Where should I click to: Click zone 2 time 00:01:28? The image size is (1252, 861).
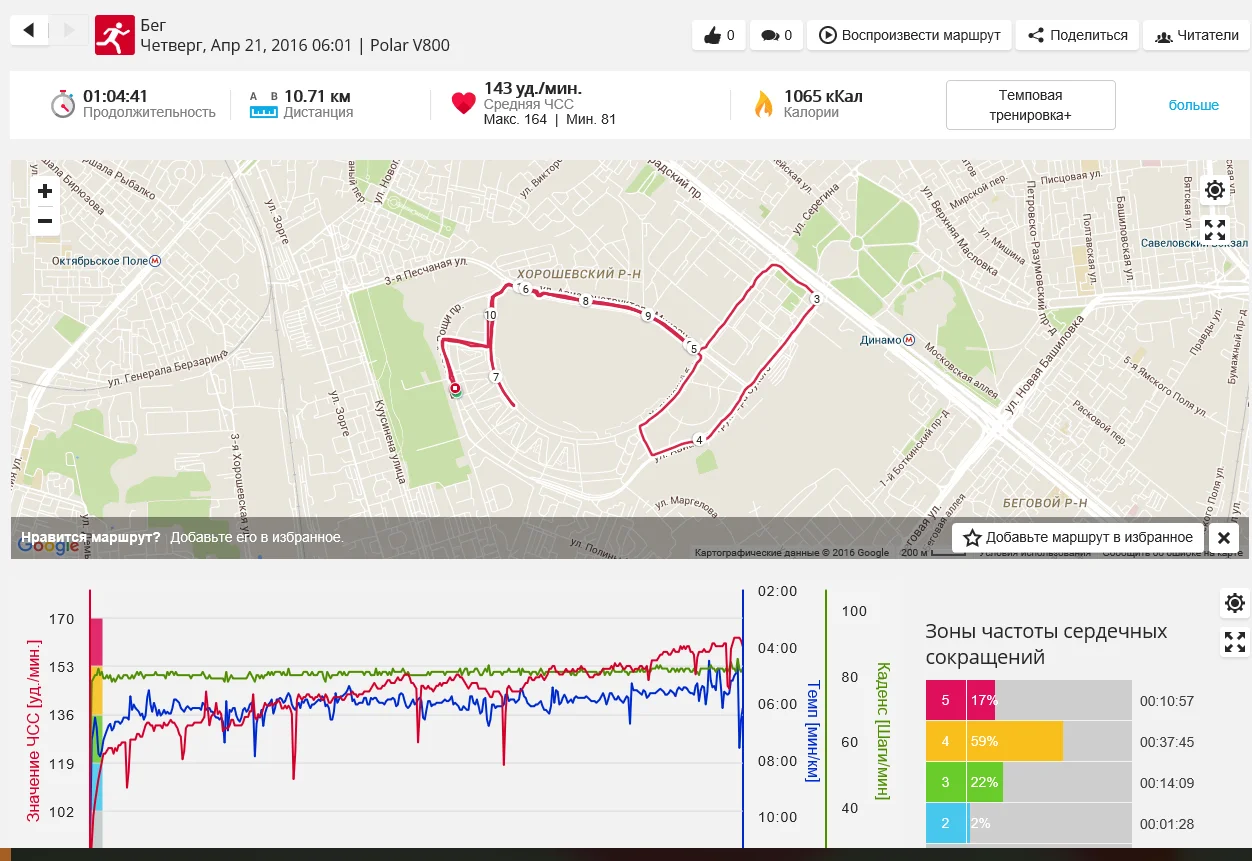point(1167,824)
